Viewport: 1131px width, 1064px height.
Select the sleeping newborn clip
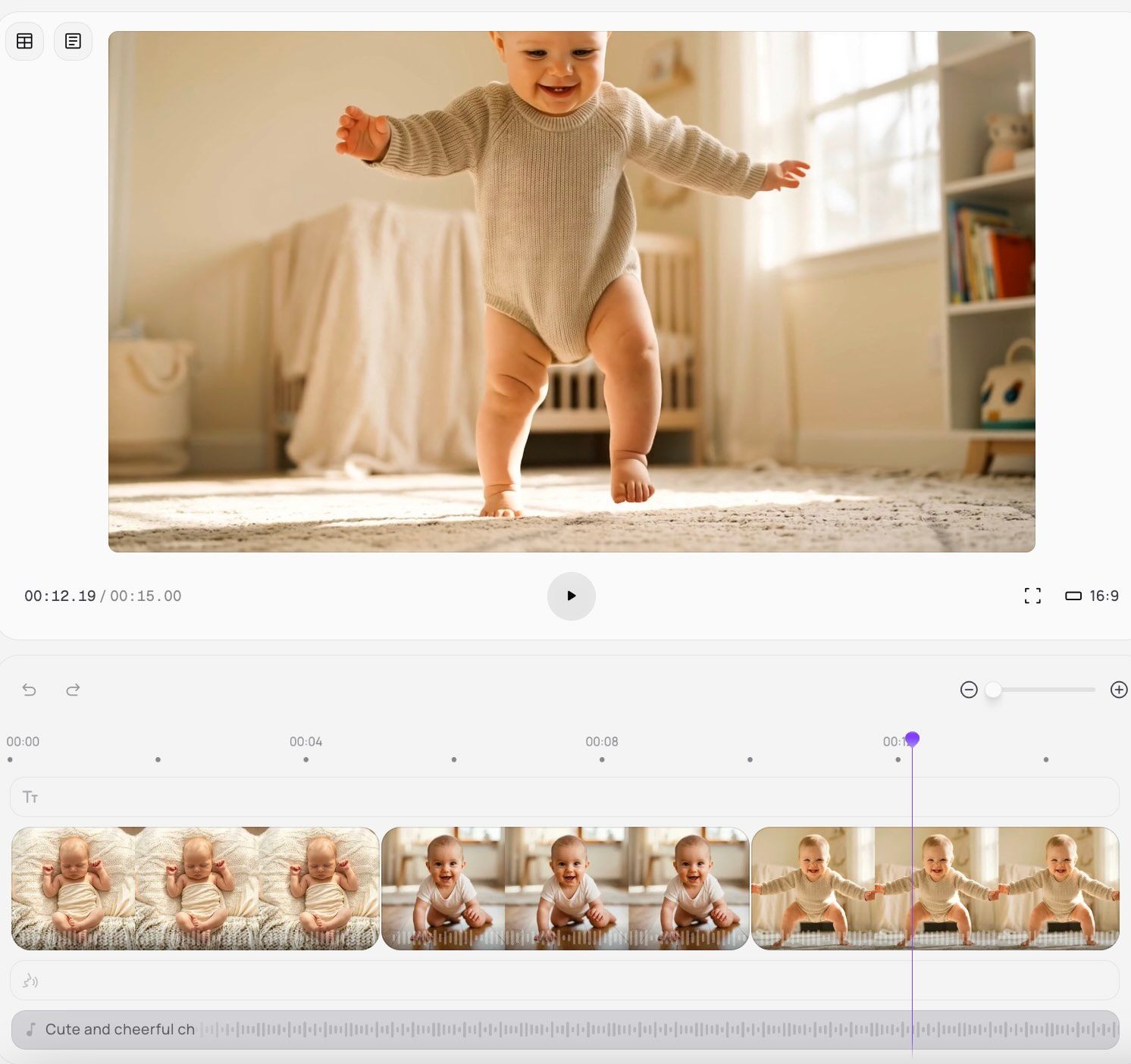pyautogui.click(x=195, y=887)
